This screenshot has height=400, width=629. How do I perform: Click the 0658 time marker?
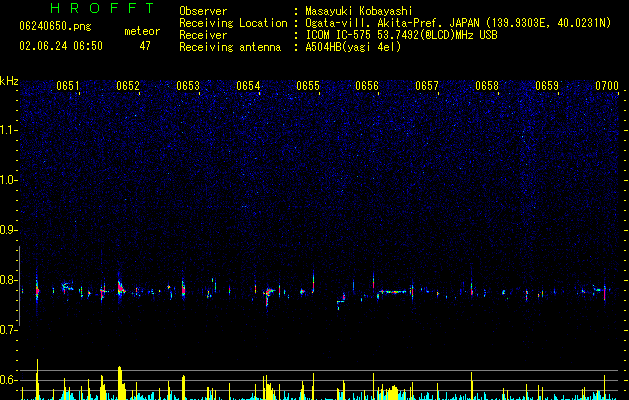487,86
